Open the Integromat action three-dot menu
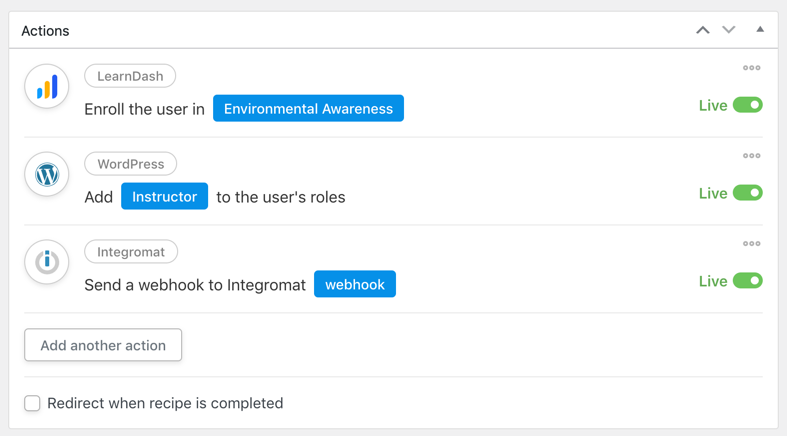 pyautogui.click(x=751, y=244)
